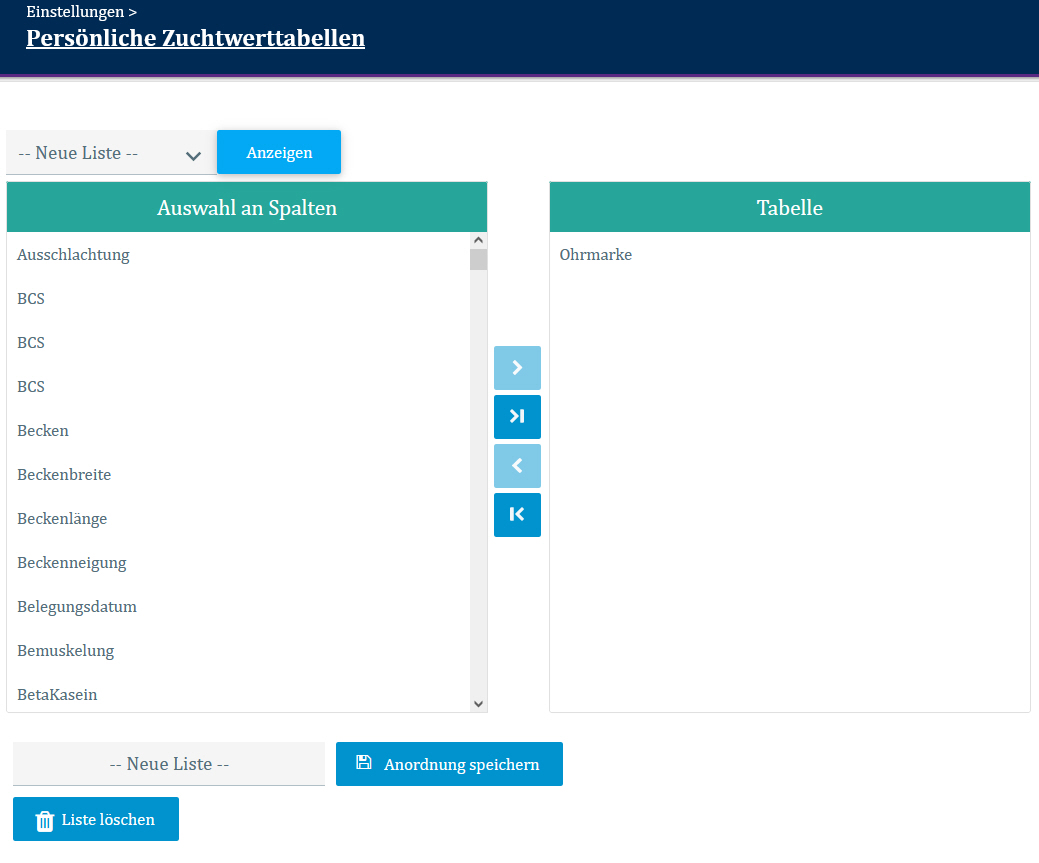Open the Persönliche Zuchtwerttabellen heading link

coord(195,39)
